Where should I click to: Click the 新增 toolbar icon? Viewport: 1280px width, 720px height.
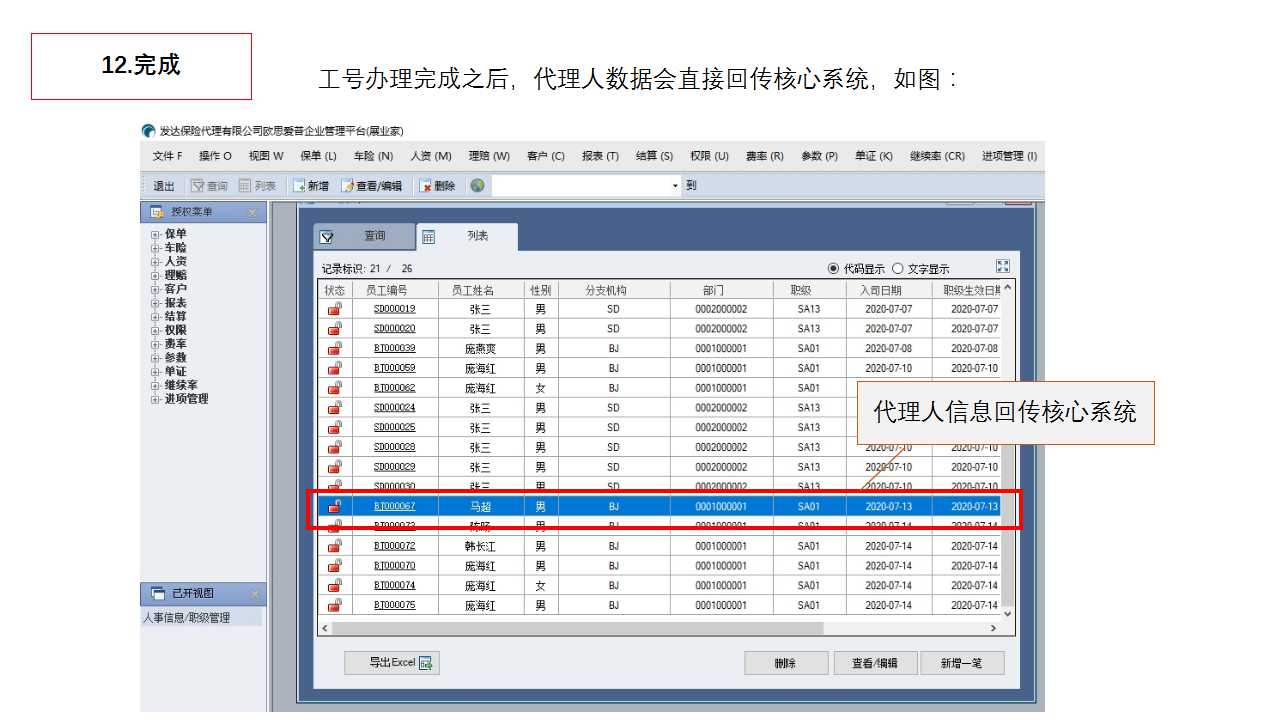pos(299,186)
